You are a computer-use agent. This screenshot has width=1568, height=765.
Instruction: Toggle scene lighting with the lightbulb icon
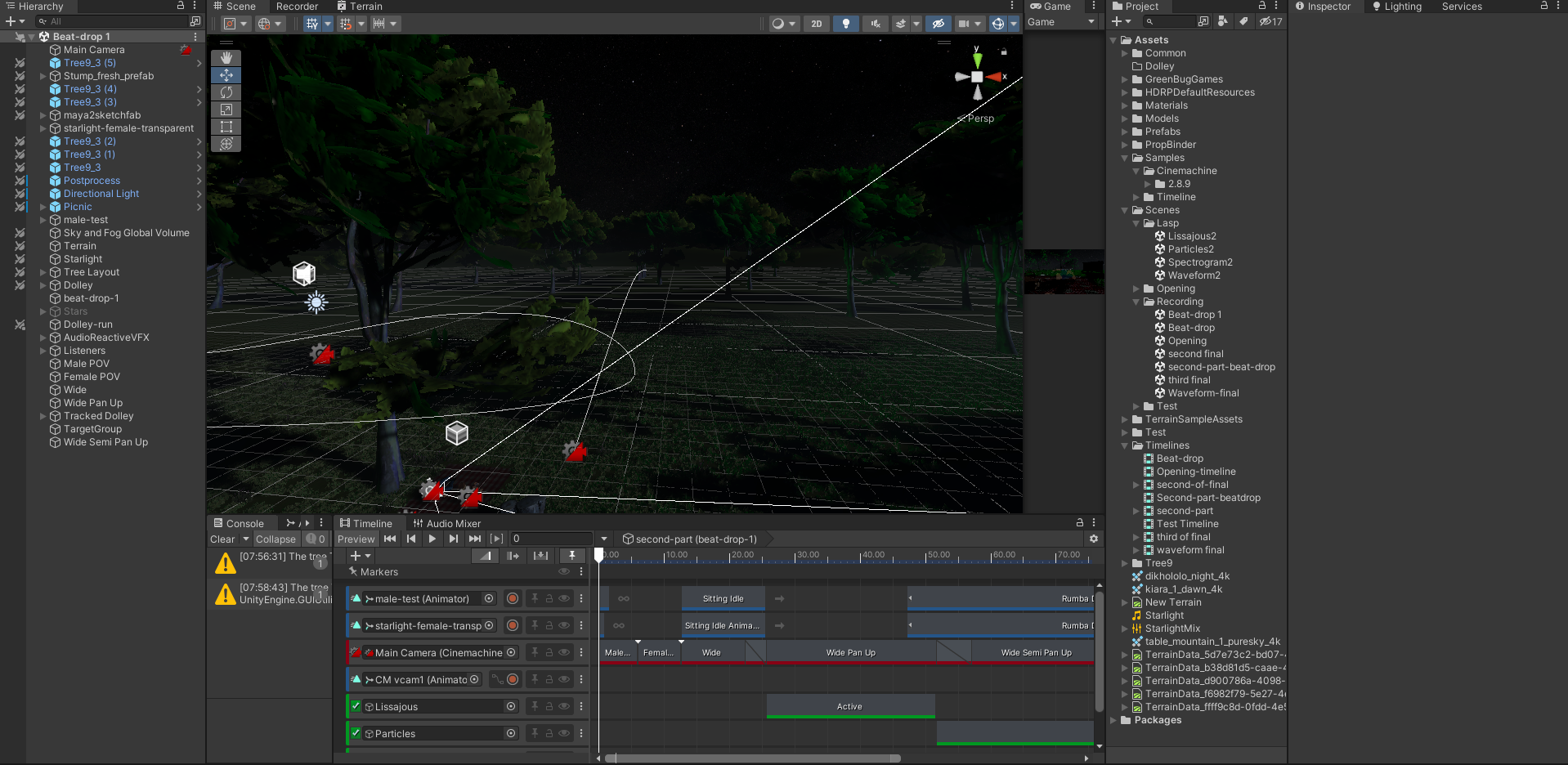(846, 24)
